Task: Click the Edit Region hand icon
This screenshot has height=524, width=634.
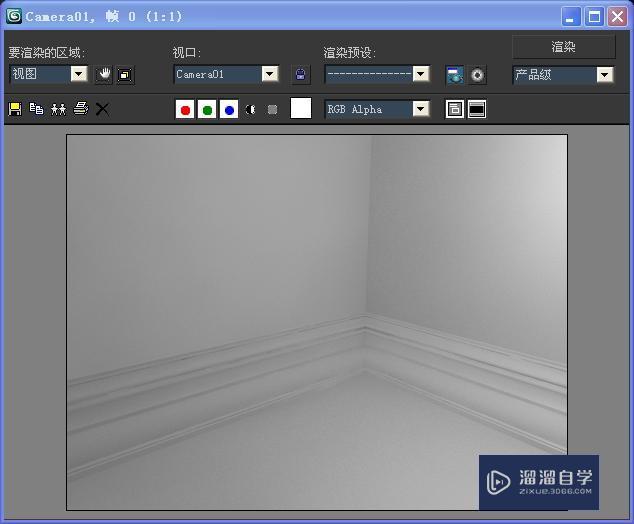Action: pos(104,75)
